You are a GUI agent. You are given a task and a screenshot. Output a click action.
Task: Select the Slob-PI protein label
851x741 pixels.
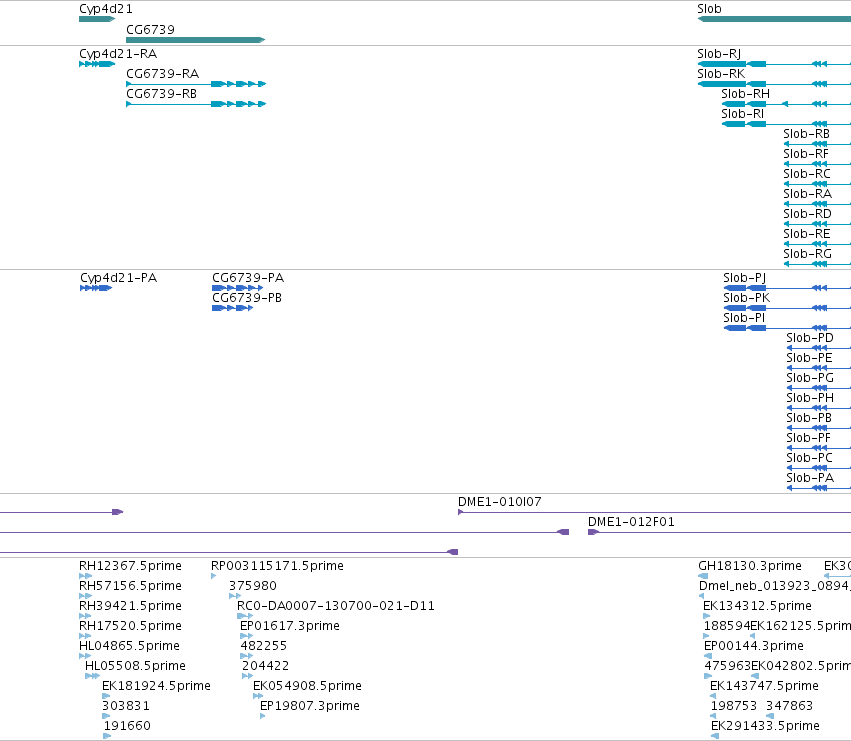click(x=744, y=318)
